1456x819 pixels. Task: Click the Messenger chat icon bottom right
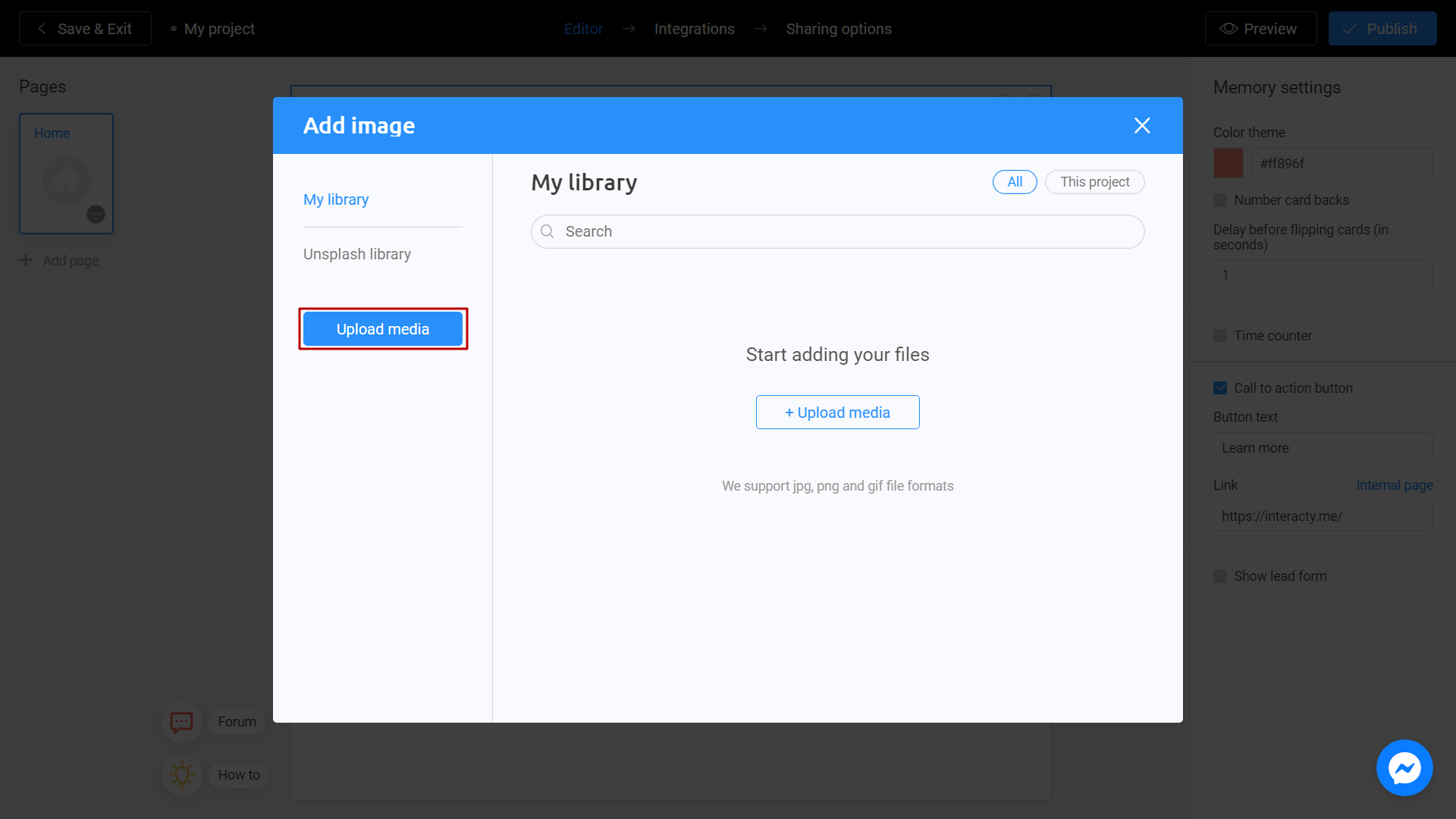click(x=1405, y=768)
